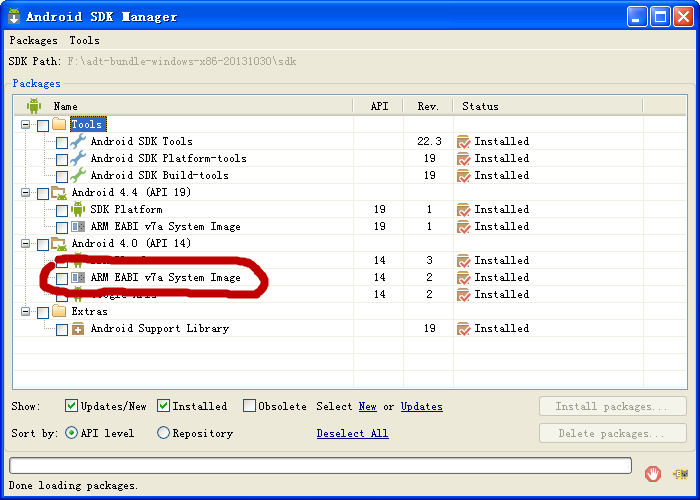Click the red stop loading icon
This screenshot has width=700, height=500.
pos(653,473)
